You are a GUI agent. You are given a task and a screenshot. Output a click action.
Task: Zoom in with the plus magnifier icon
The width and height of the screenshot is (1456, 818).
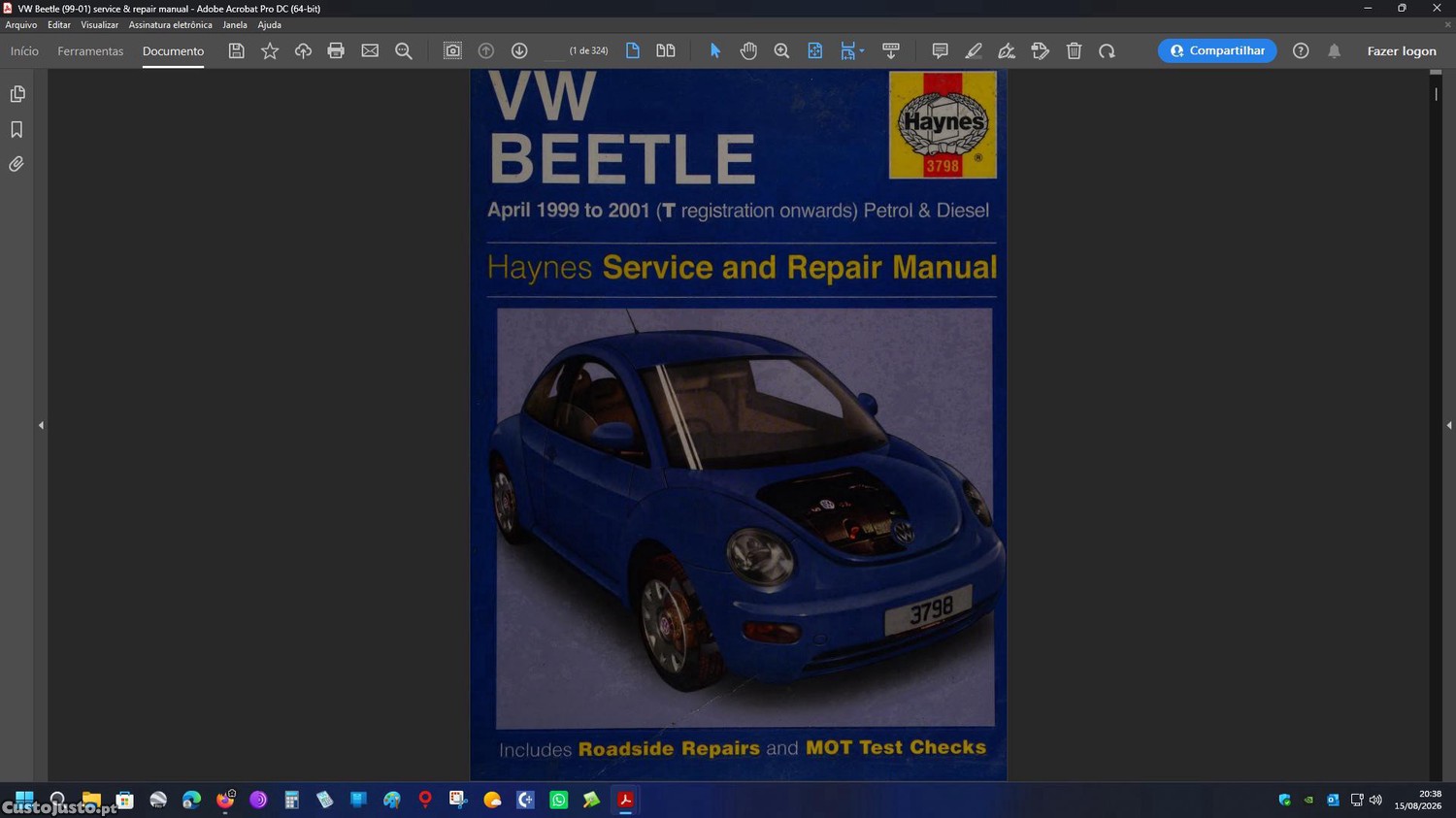[781, 50]
